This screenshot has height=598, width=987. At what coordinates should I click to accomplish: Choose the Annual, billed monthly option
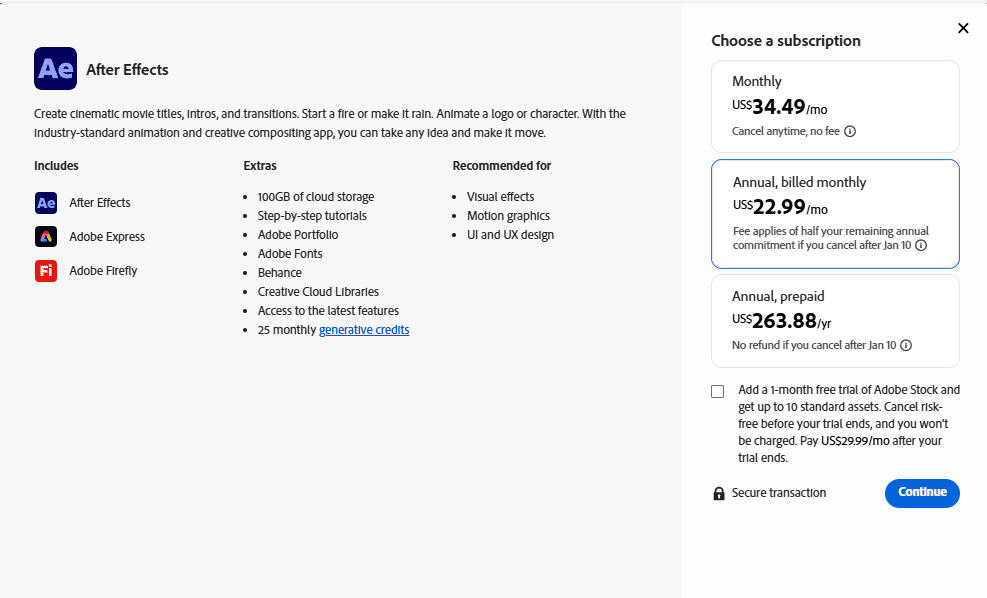tap(835, 213)
